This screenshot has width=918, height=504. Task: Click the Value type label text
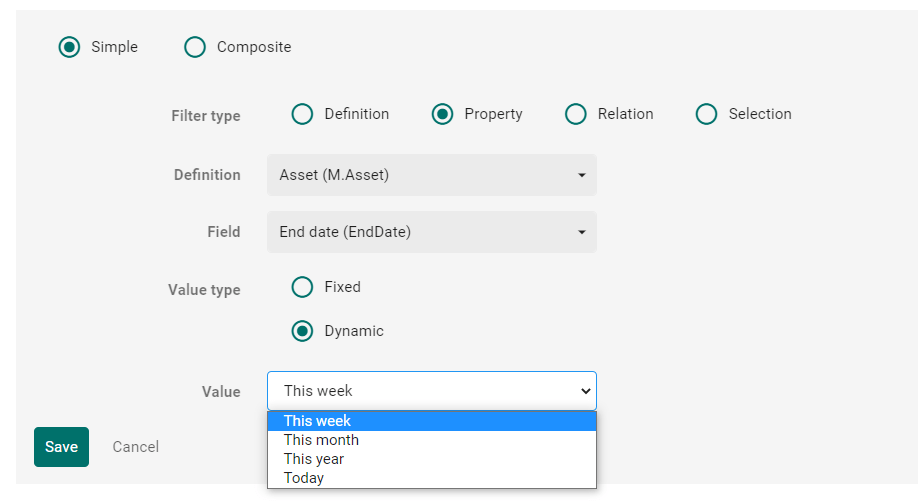pyautogui.click(x=204, y=290)
